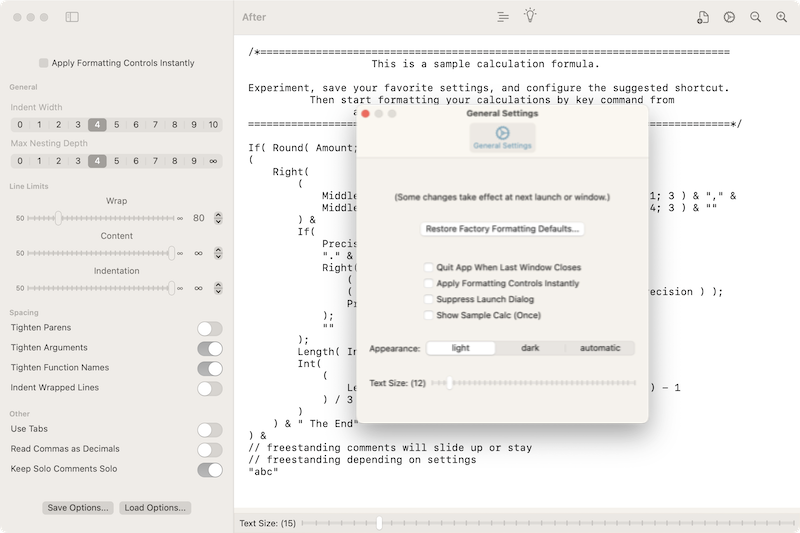This screenshot has height=533, width=800.
Task: Check Quit App When Last Window Closes
Action: coord(429,267)
